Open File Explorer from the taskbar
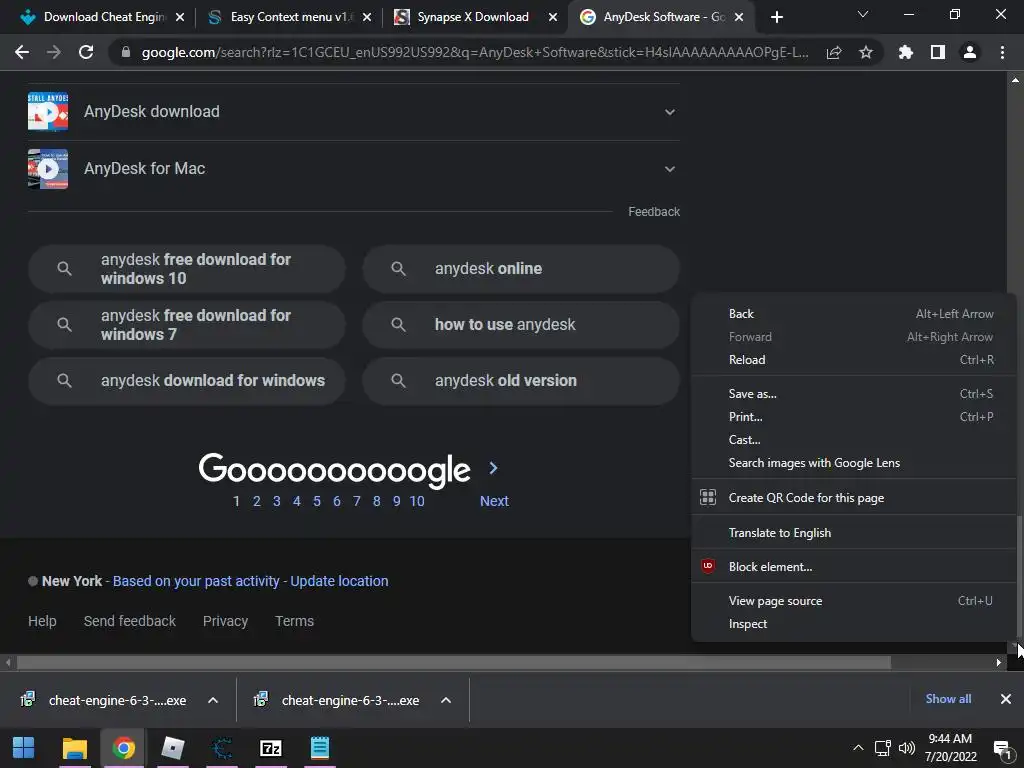The image size is (1024, 768). pos(74,748)
